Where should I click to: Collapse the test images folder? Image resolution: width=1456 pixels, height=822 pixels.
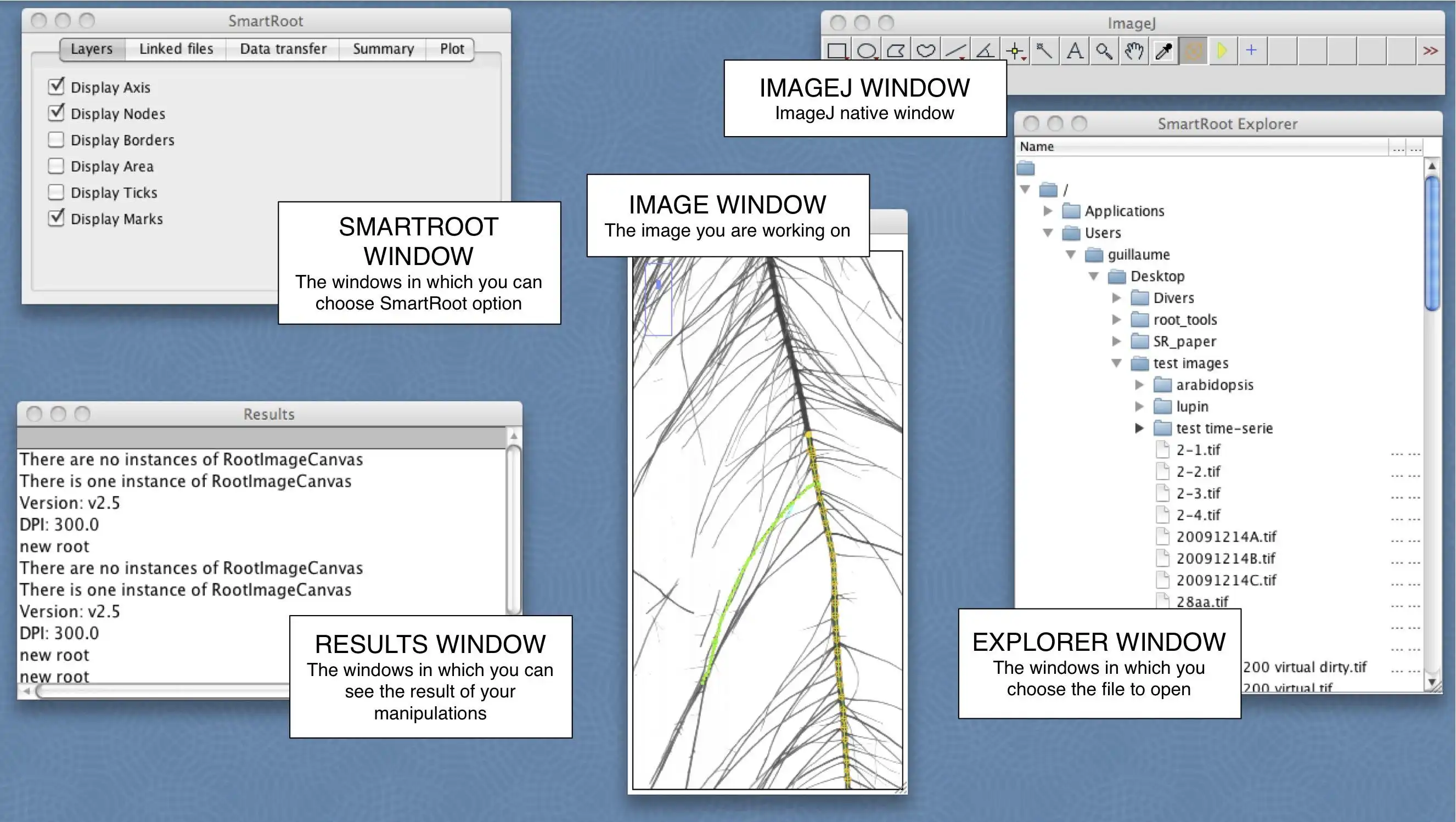click(x=1116, y=363)
